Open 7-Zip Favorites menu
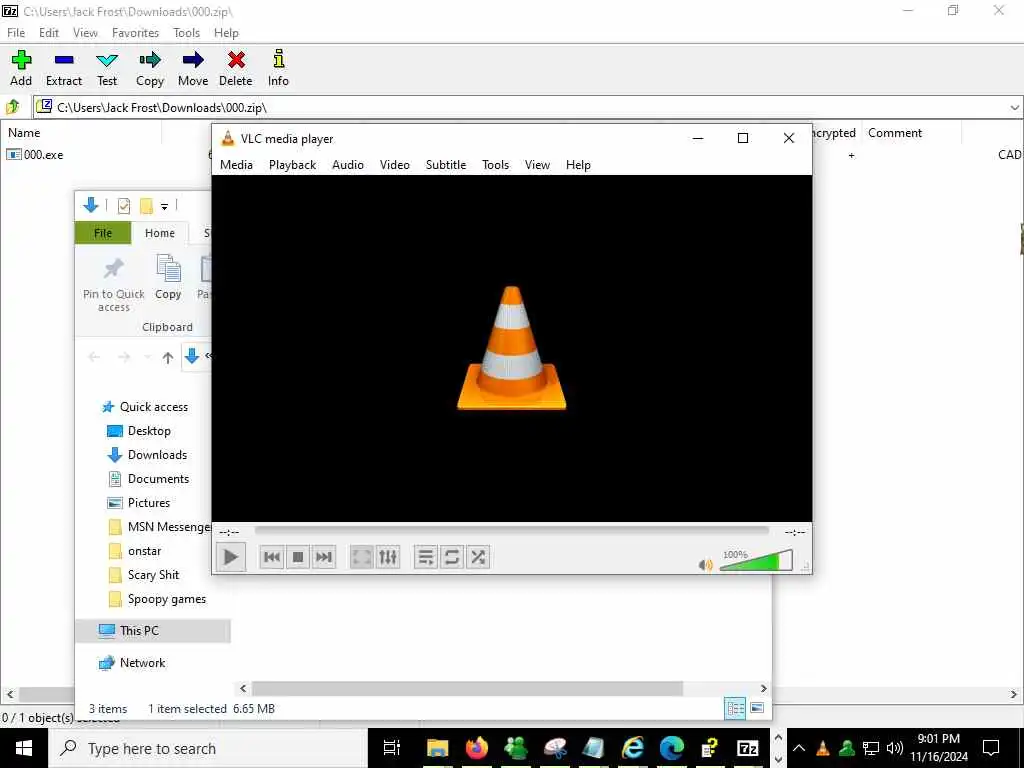Screen dimensions: 1024x768 point(135,33)
